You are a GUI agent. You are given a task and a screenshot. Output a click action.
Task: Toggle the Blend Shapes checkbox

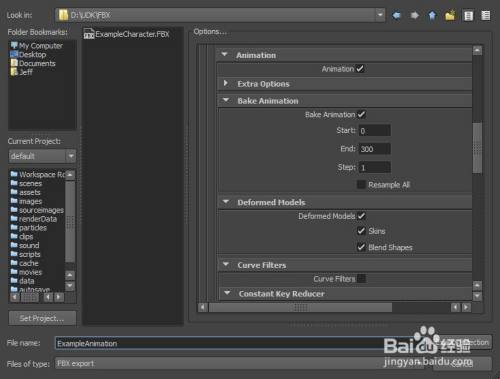361,247
